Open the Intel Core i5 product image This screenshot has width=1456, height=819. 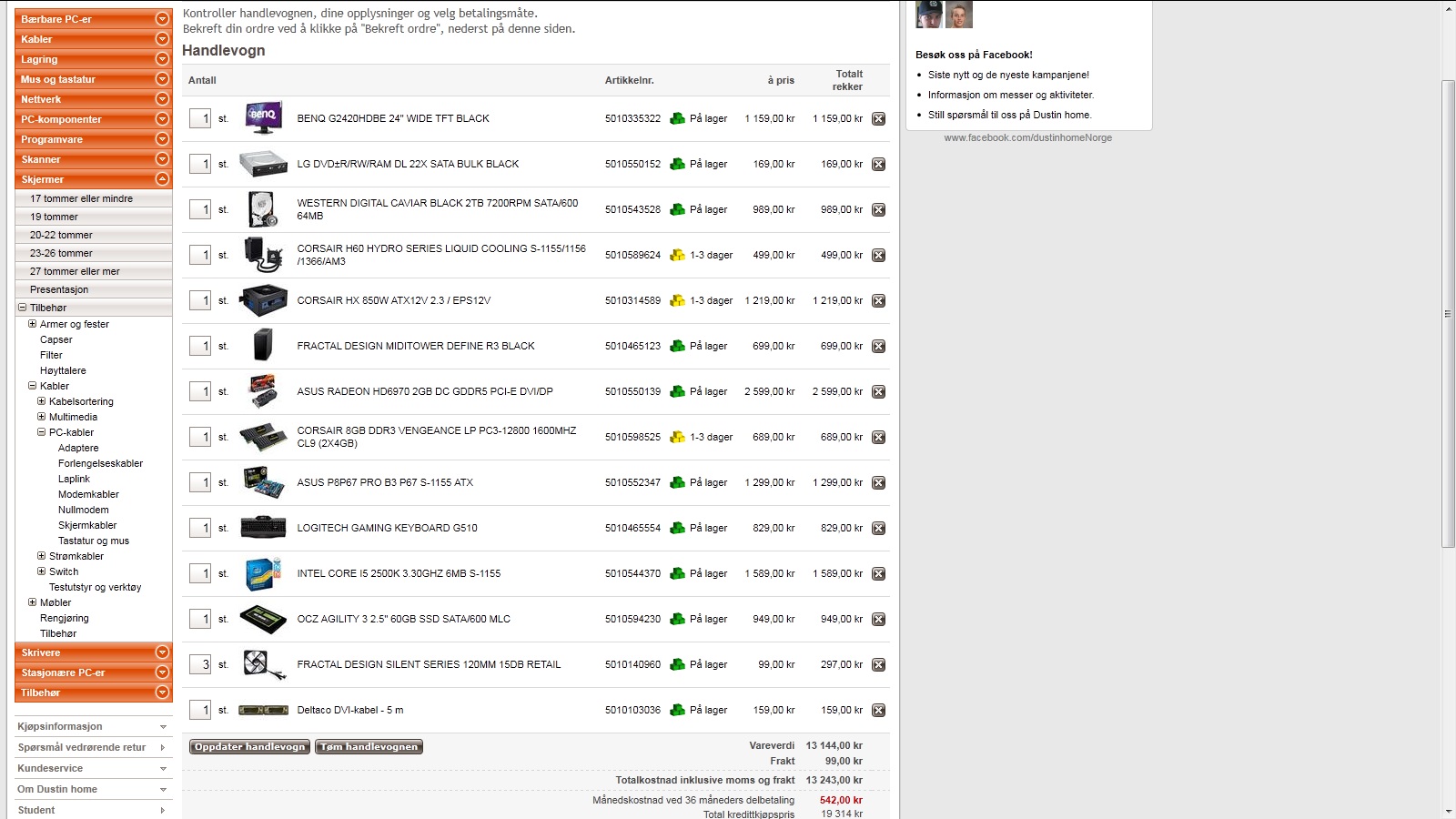tap(263, 573)
